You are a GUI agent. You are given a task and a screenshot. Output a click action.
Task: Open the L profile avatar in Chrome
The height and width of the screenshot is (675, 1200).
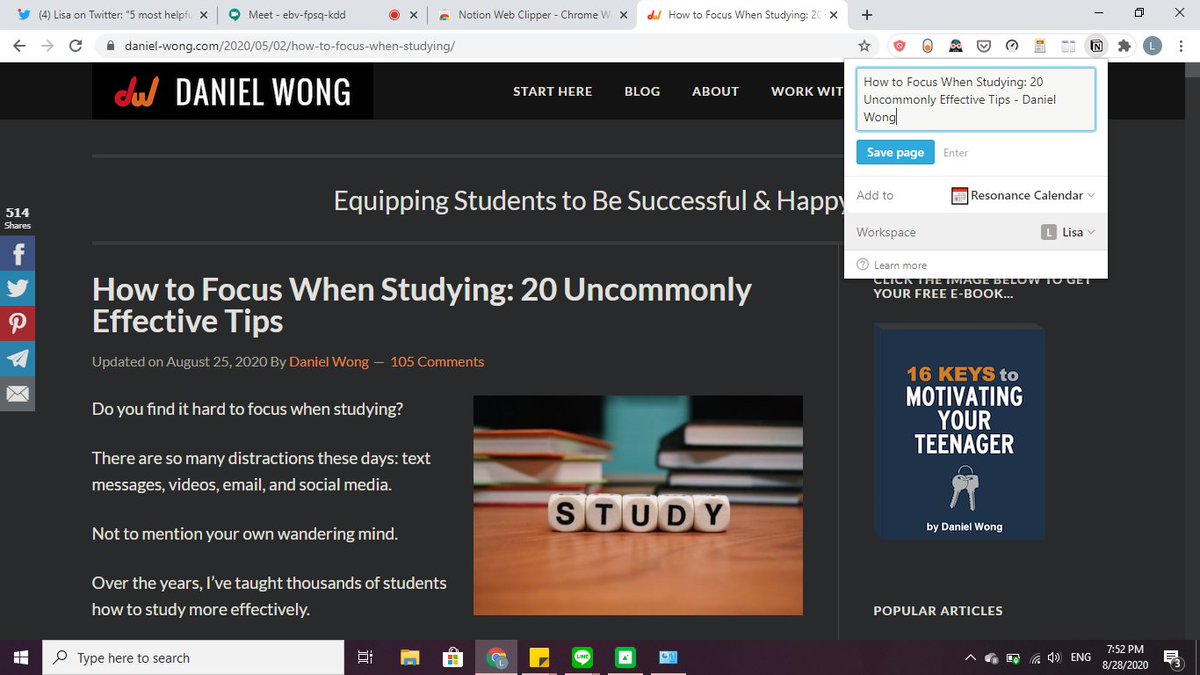pyautogui.click(x=1153, y=46)
